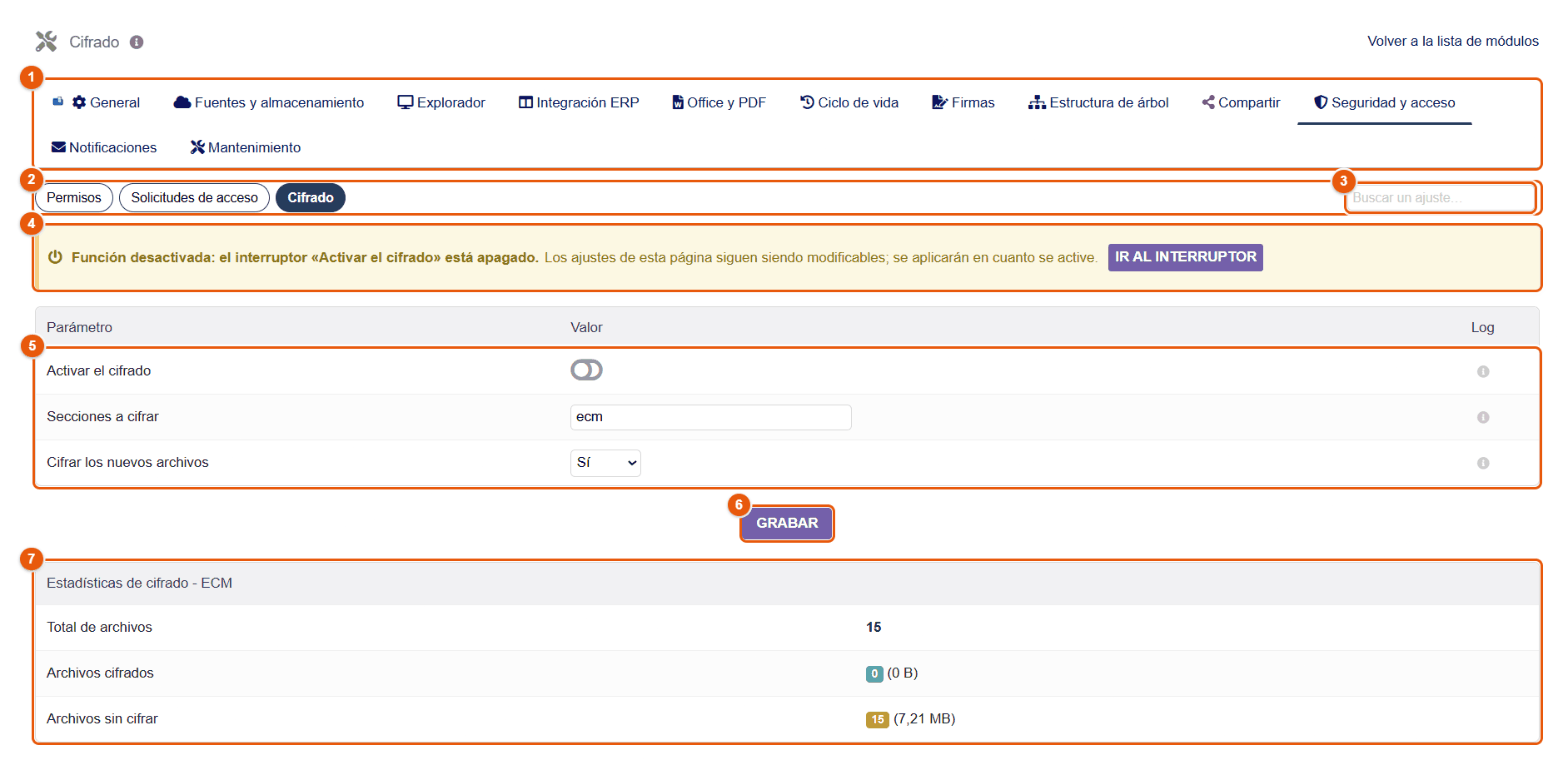
Task: Click the shield icon for Seguridad y acceso
Action: (x=1320, y=102)
